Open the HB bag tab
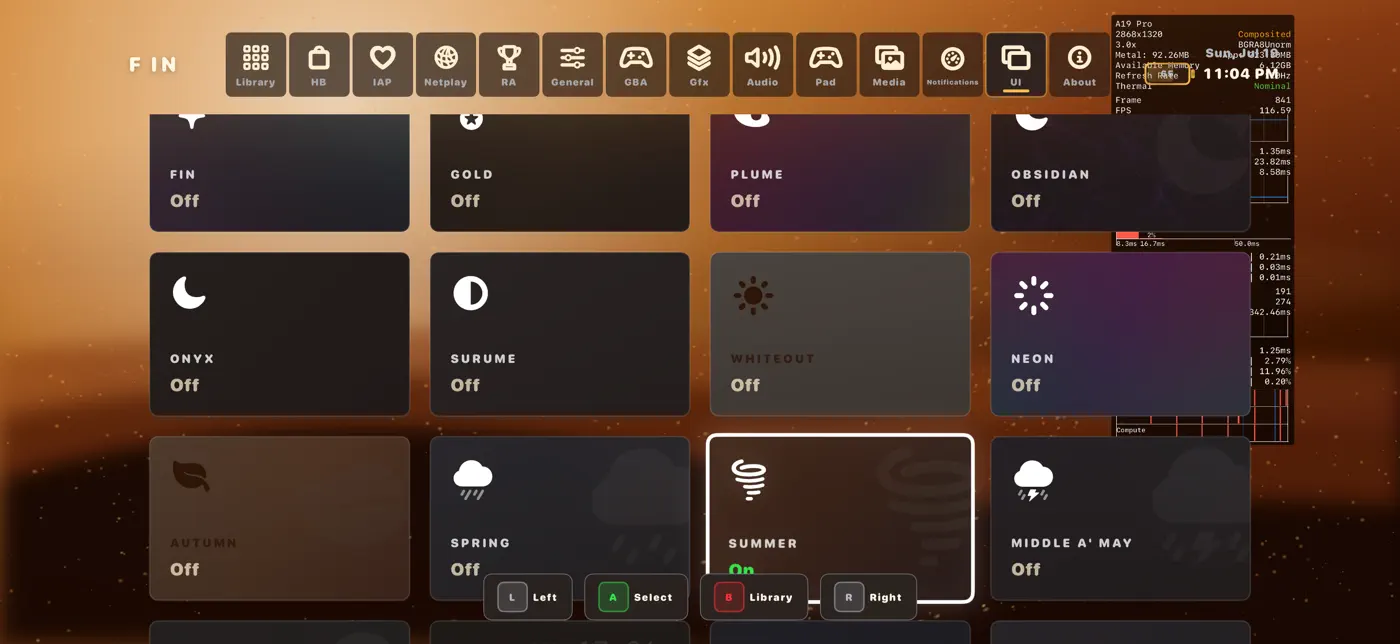Screen dimensions: 1400x644 tap(319, 65)
